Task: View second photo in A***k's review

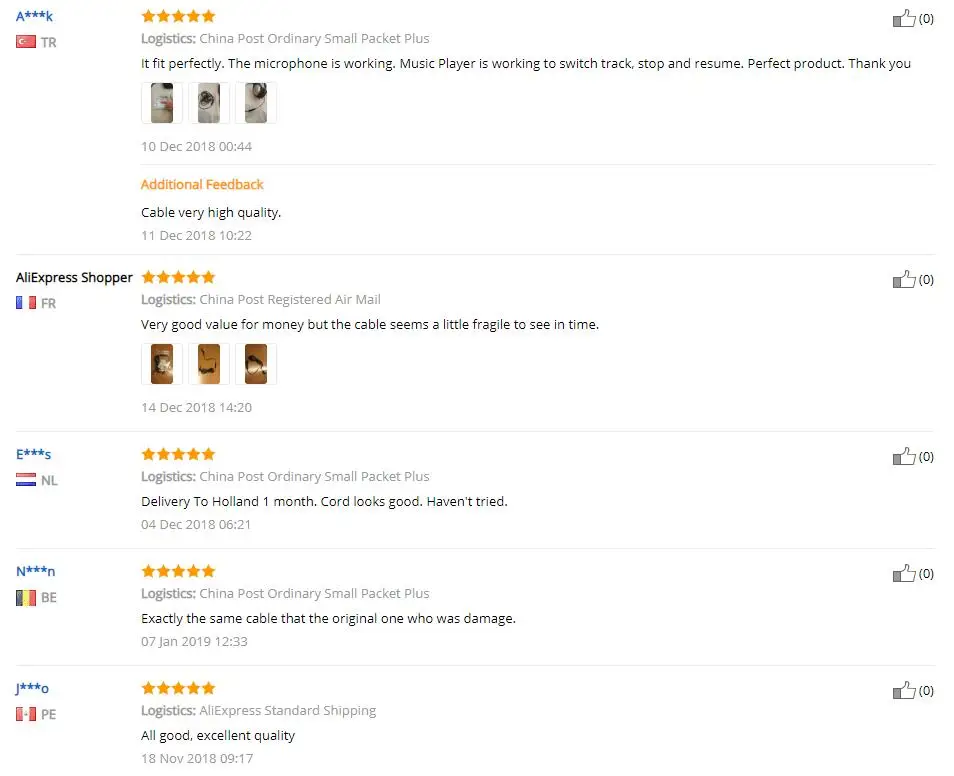Action: (x=209, y=103)
